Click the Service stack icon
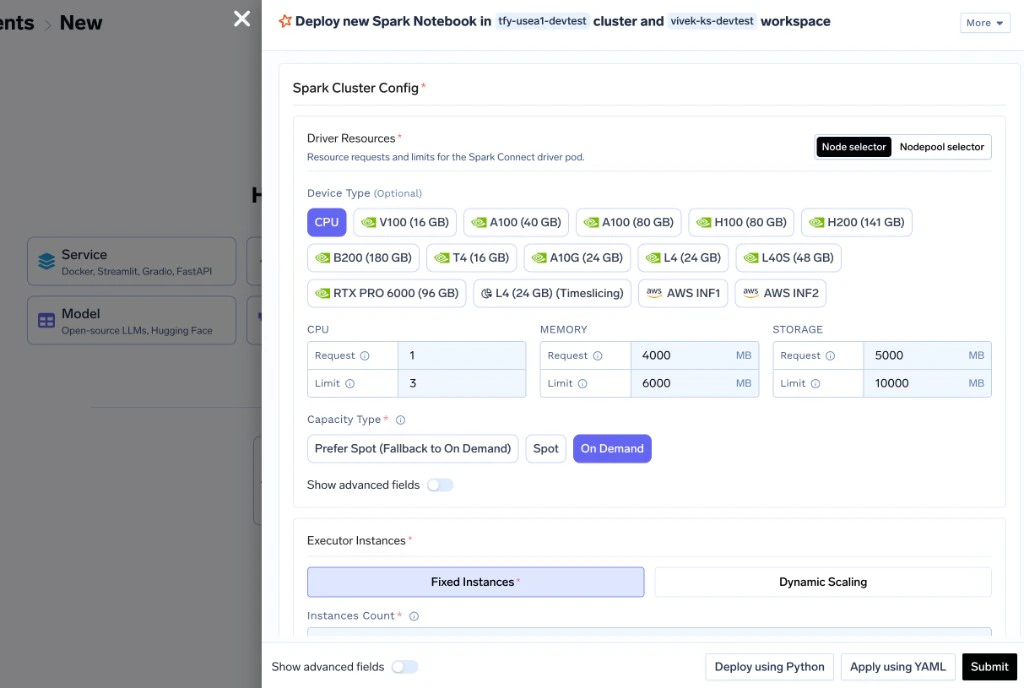Viewport: 1024px width, 688px height. [46, 261]
